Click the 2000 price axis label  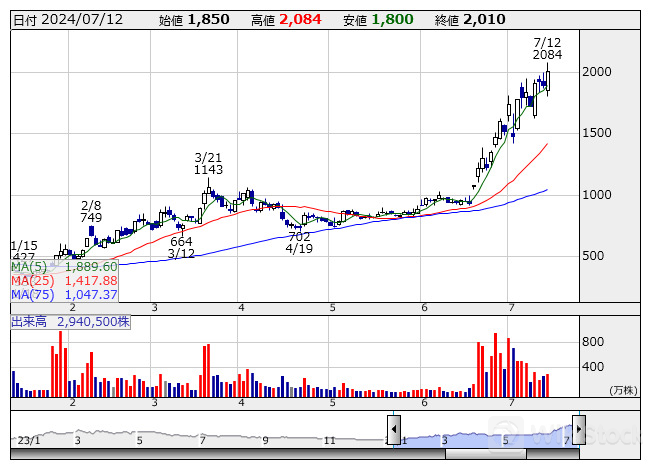click(x=596, y=72)
